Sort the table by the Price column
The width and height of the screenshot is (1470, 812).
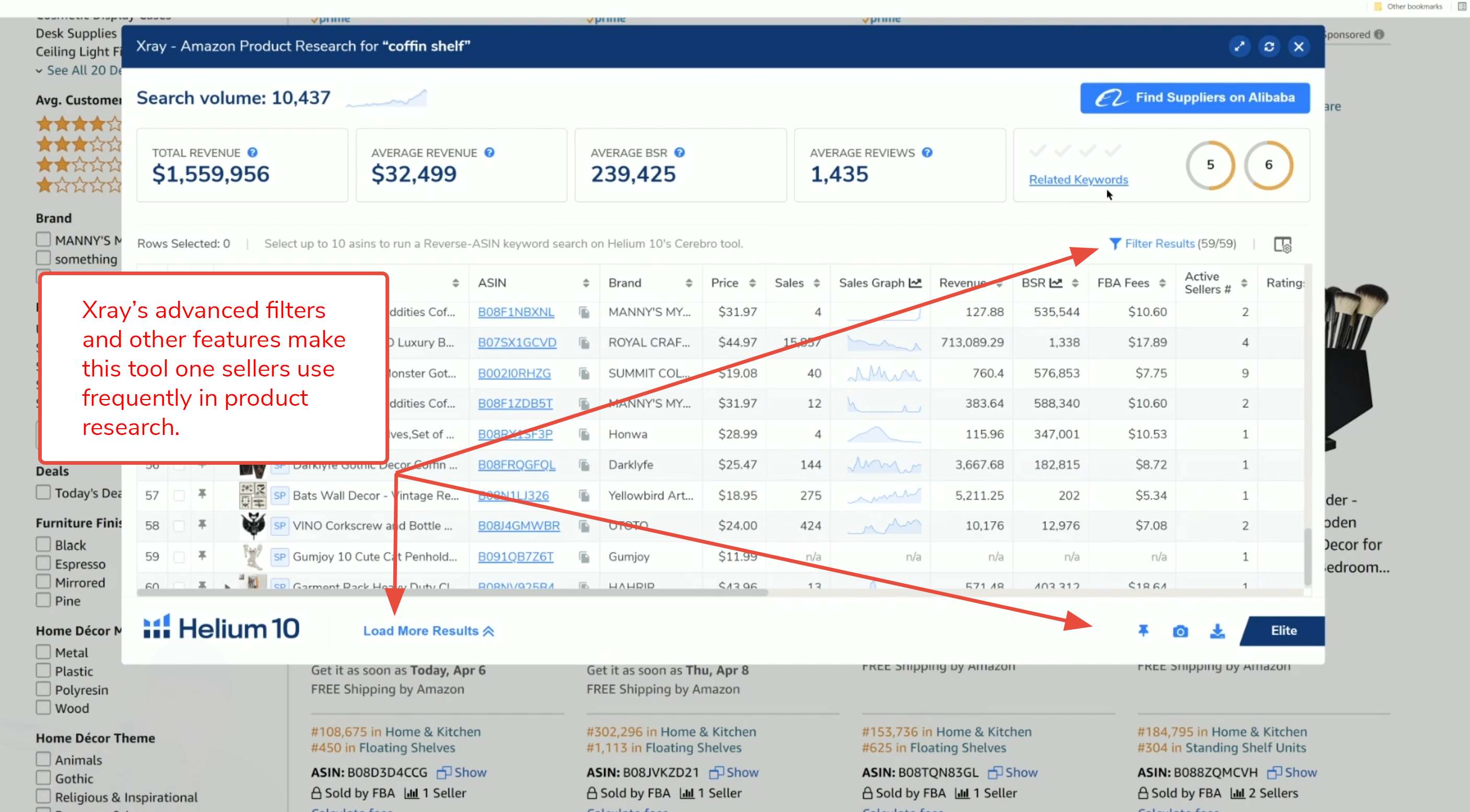(x=752, y=283)
